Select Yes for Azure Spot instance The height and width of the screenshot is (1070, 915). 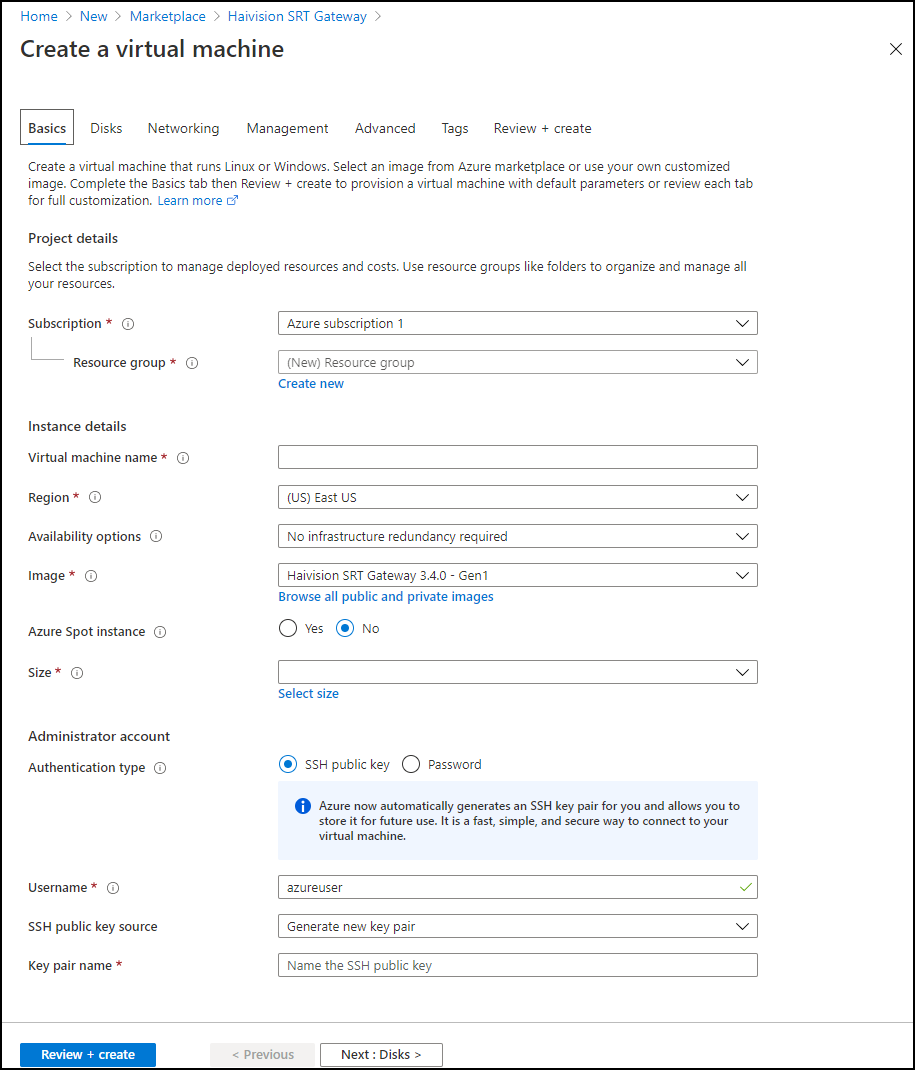[288, 629]
